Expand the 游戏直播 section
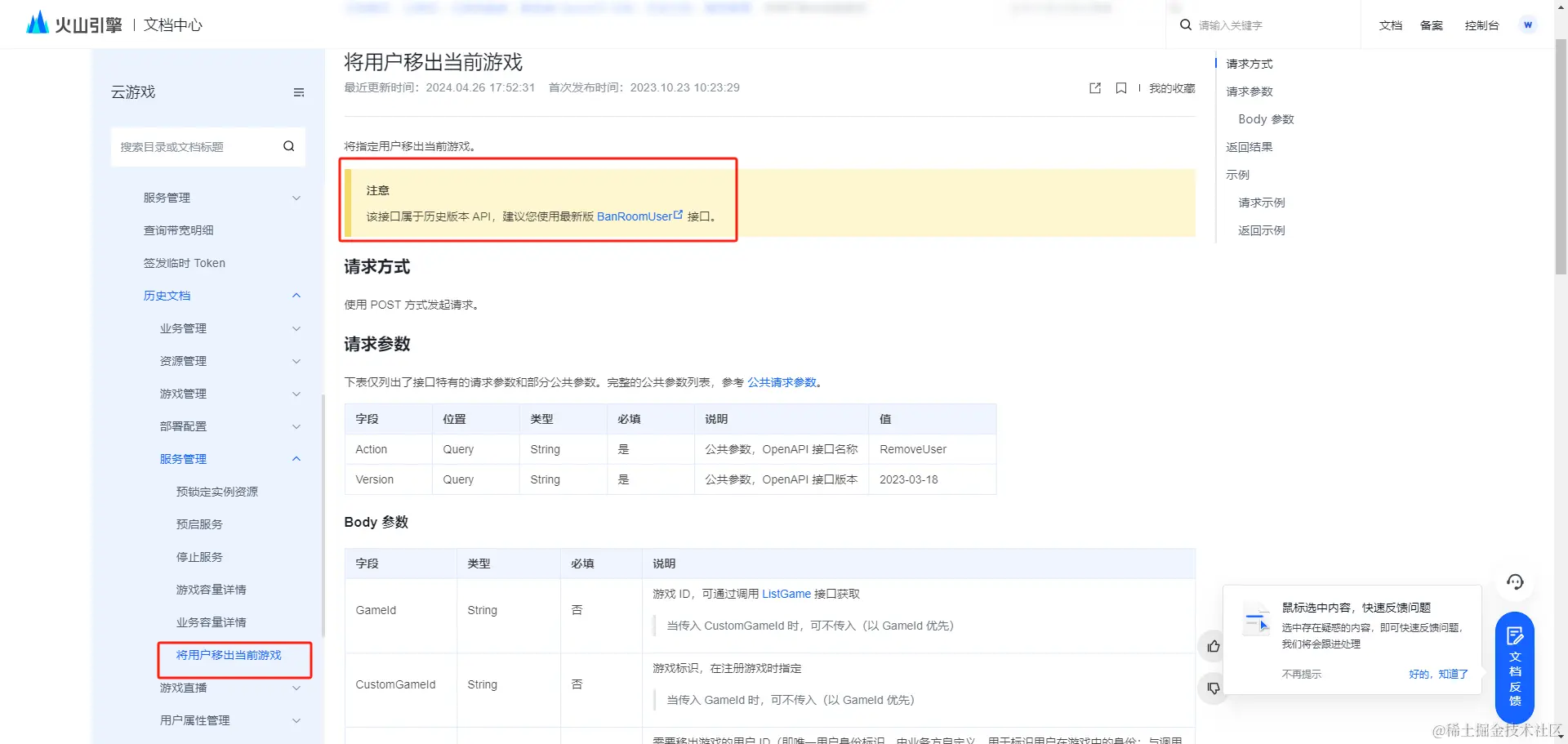 point(295,688)
